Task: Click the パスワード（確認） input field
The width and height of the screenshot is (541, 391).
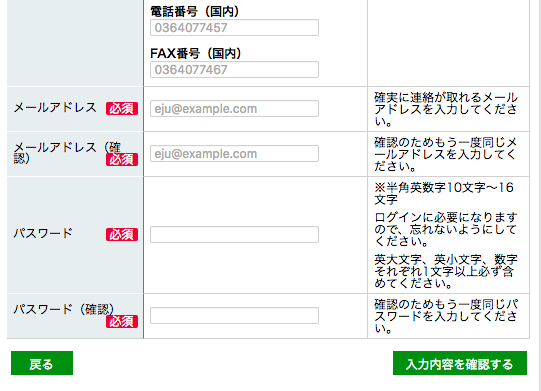Action: pos(234,315)
